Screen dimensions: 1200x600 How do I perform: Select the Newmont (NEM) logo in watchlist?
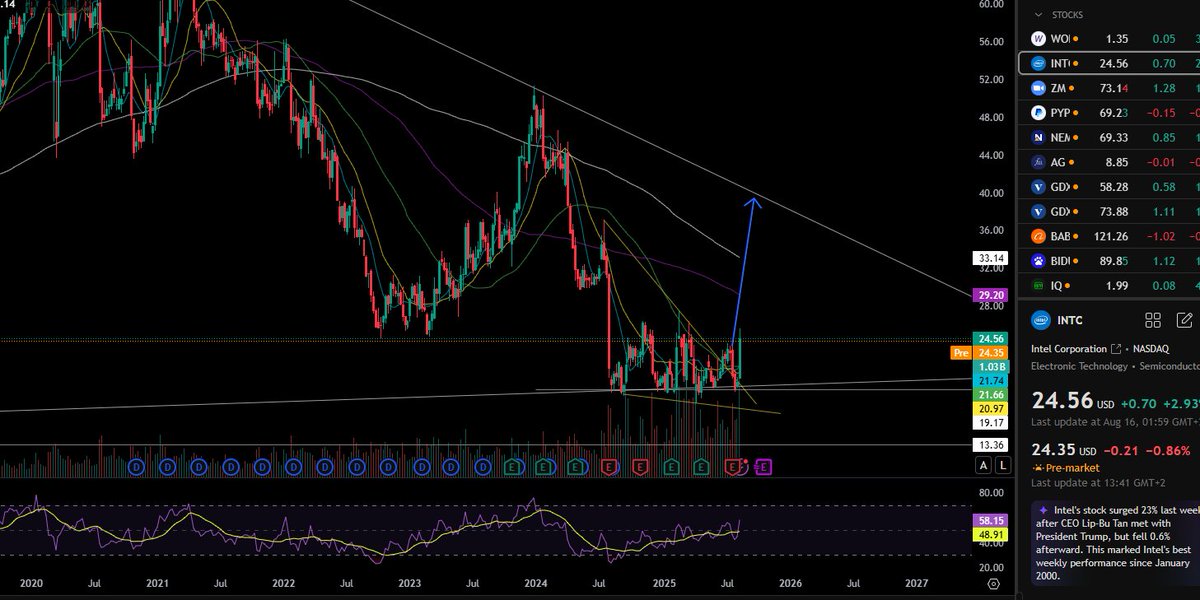pyautogui.click(x=1038, y=137)
